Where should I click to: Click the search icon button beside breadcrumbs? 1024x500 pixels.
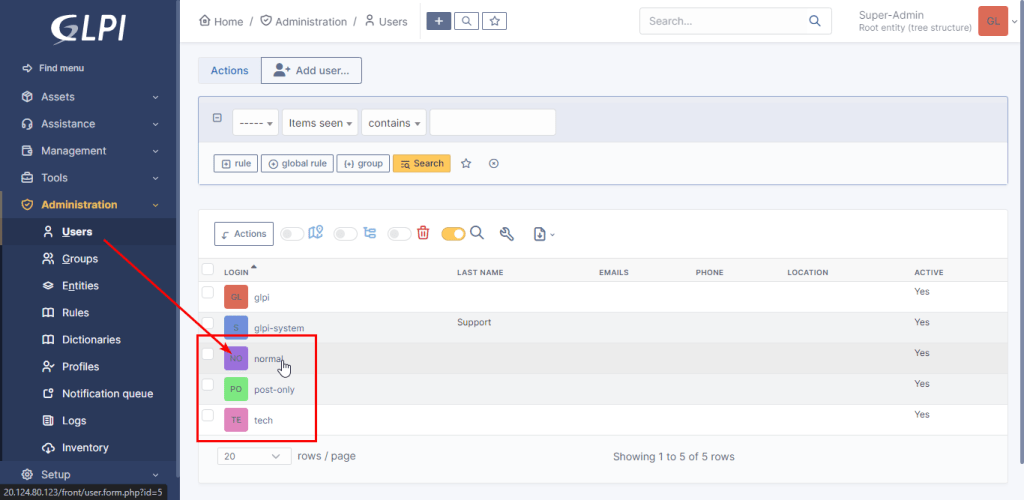466,21
